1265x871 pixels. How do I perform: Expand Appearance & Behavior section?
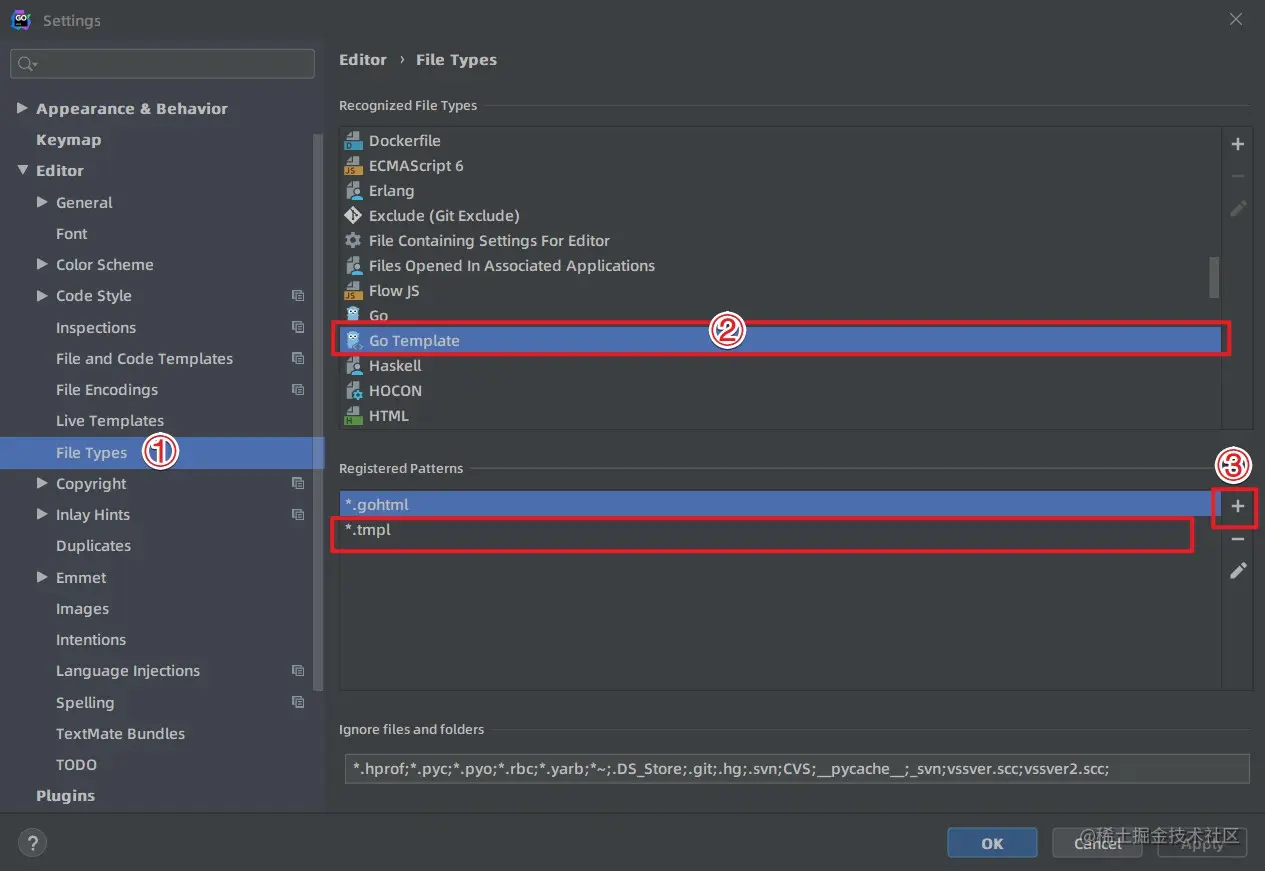click(x=22, y=108)
